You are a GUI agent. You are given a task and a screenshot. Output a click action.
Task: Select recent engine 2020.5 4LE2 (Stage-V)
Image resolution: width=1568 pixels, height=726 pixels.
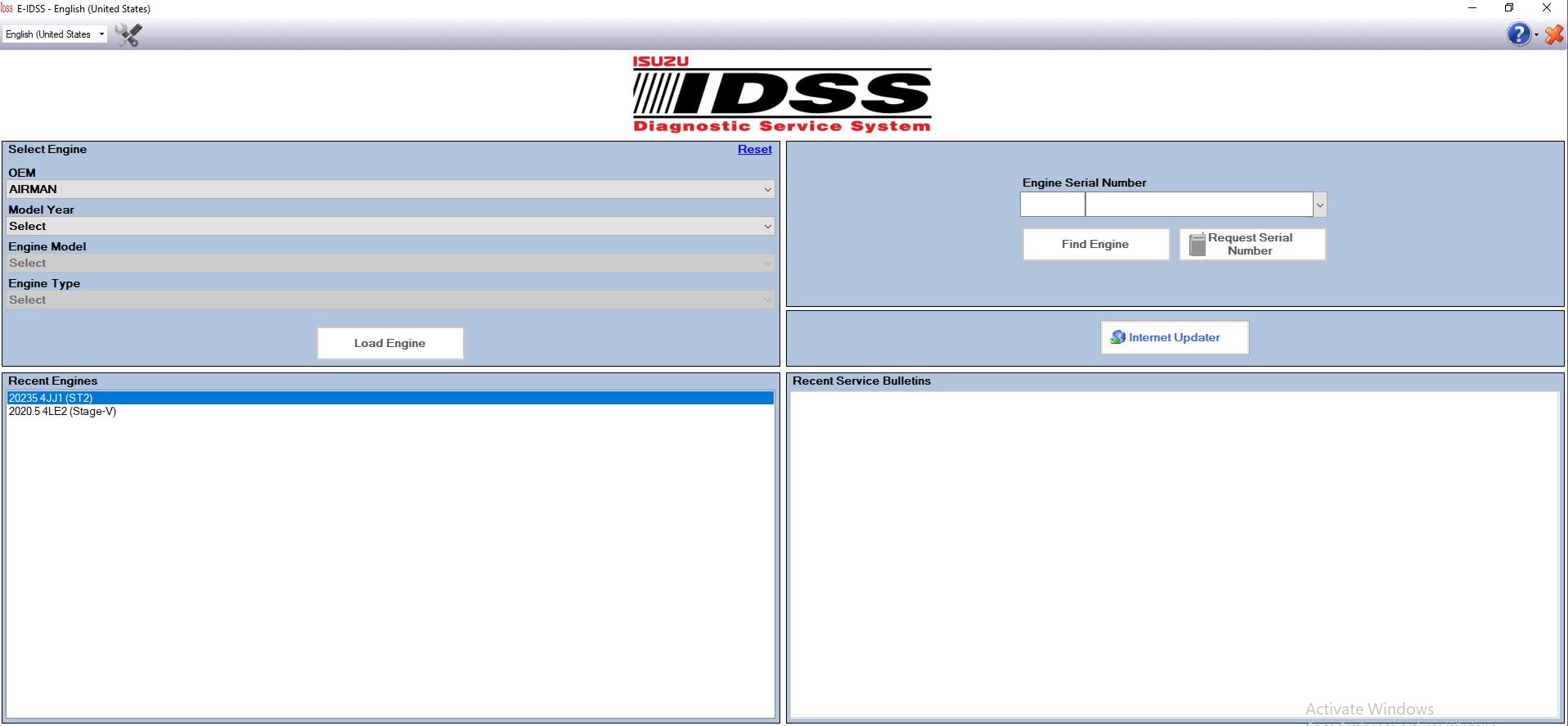390,411
